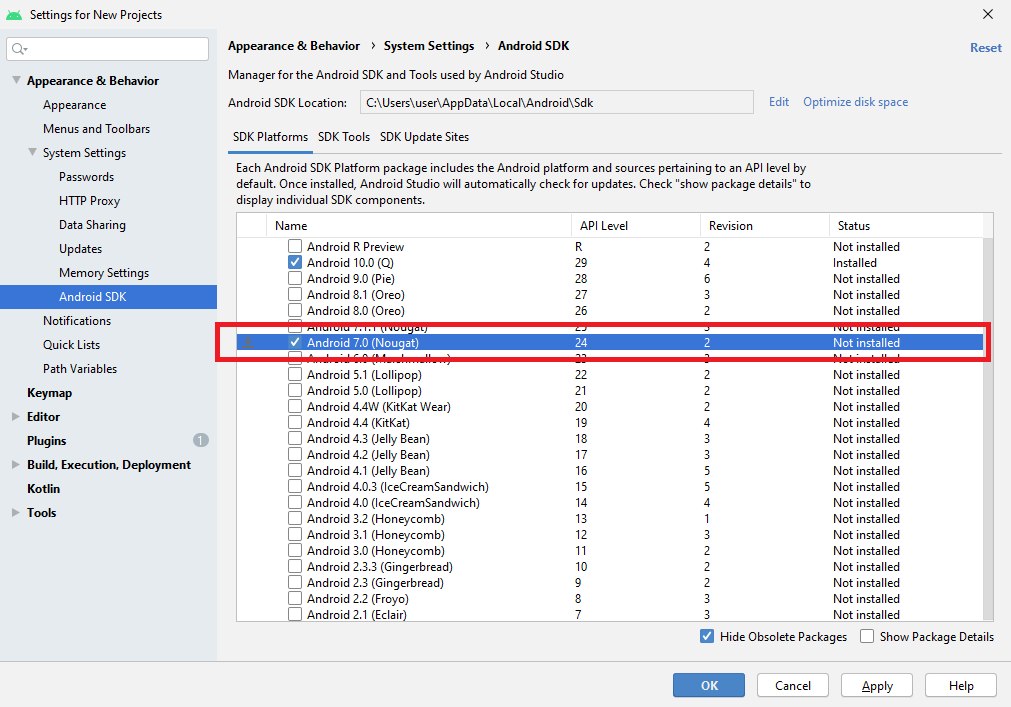
Task: Open Keymap settings
Action: click(x=50, y=392)
